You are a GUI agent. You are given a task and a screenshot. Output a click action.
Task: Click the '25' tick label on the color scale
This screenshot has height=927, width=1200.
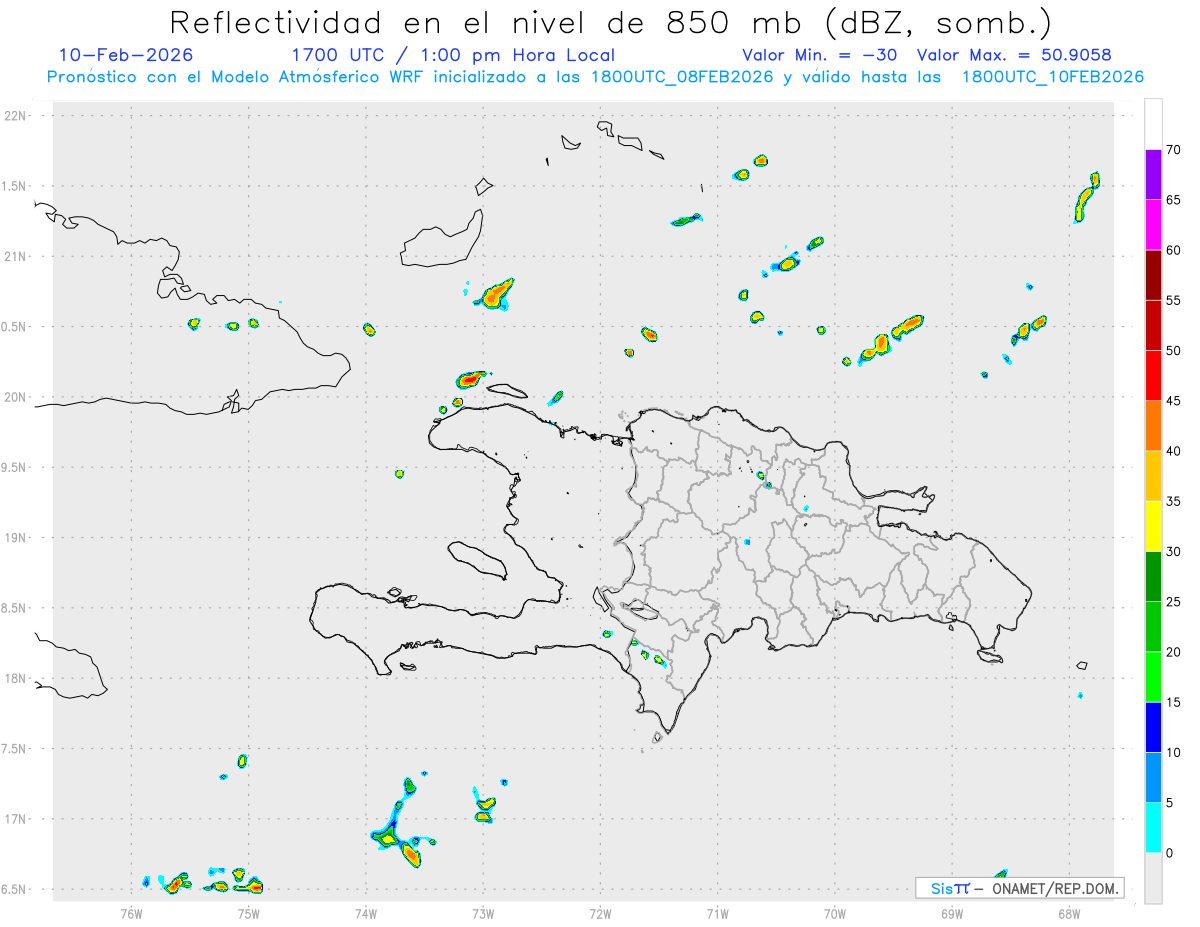click(x=1174, y=602)
